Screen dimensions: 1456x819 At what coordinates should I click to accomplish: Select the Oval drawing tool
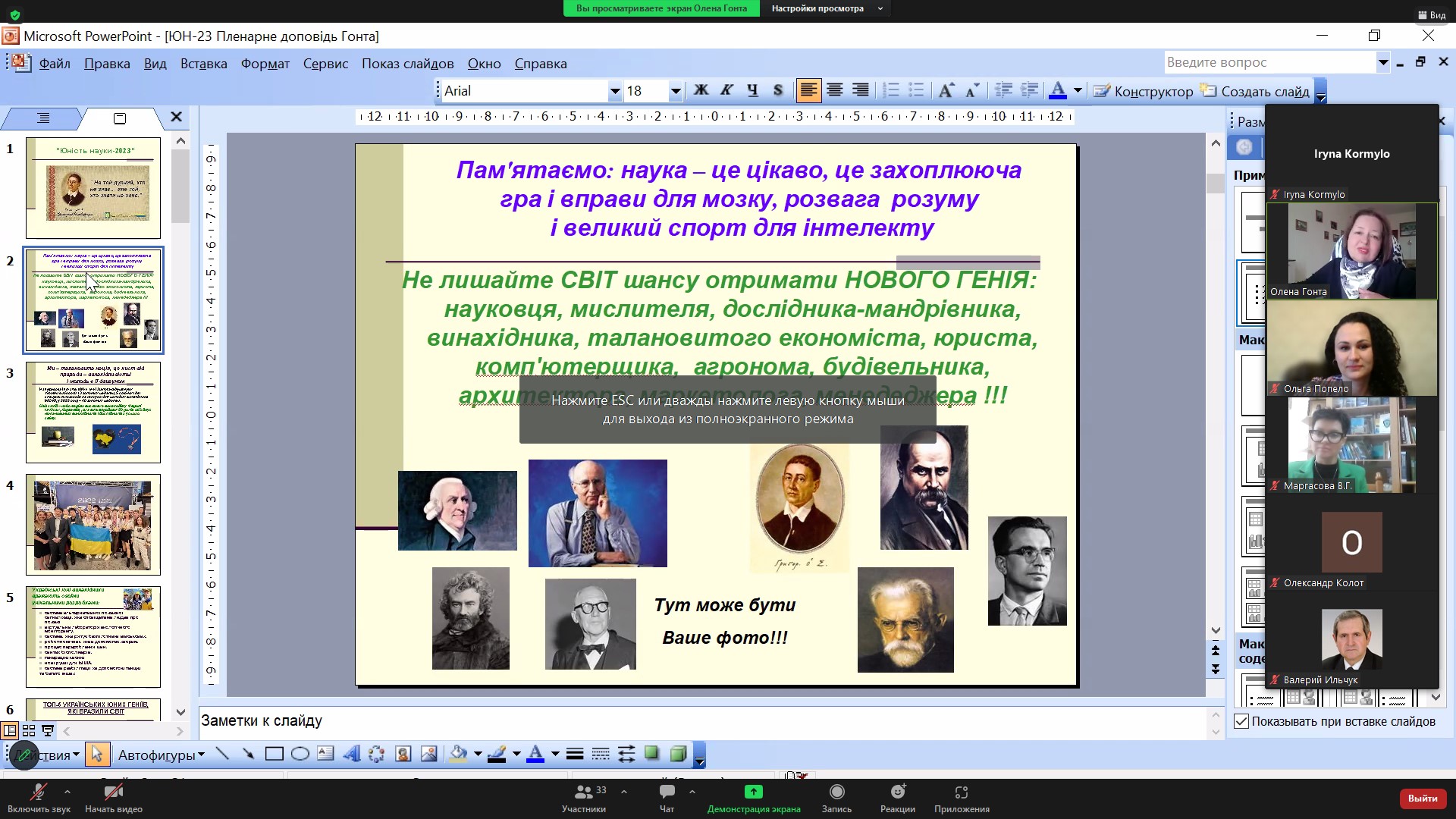click(x=300, y=754)
